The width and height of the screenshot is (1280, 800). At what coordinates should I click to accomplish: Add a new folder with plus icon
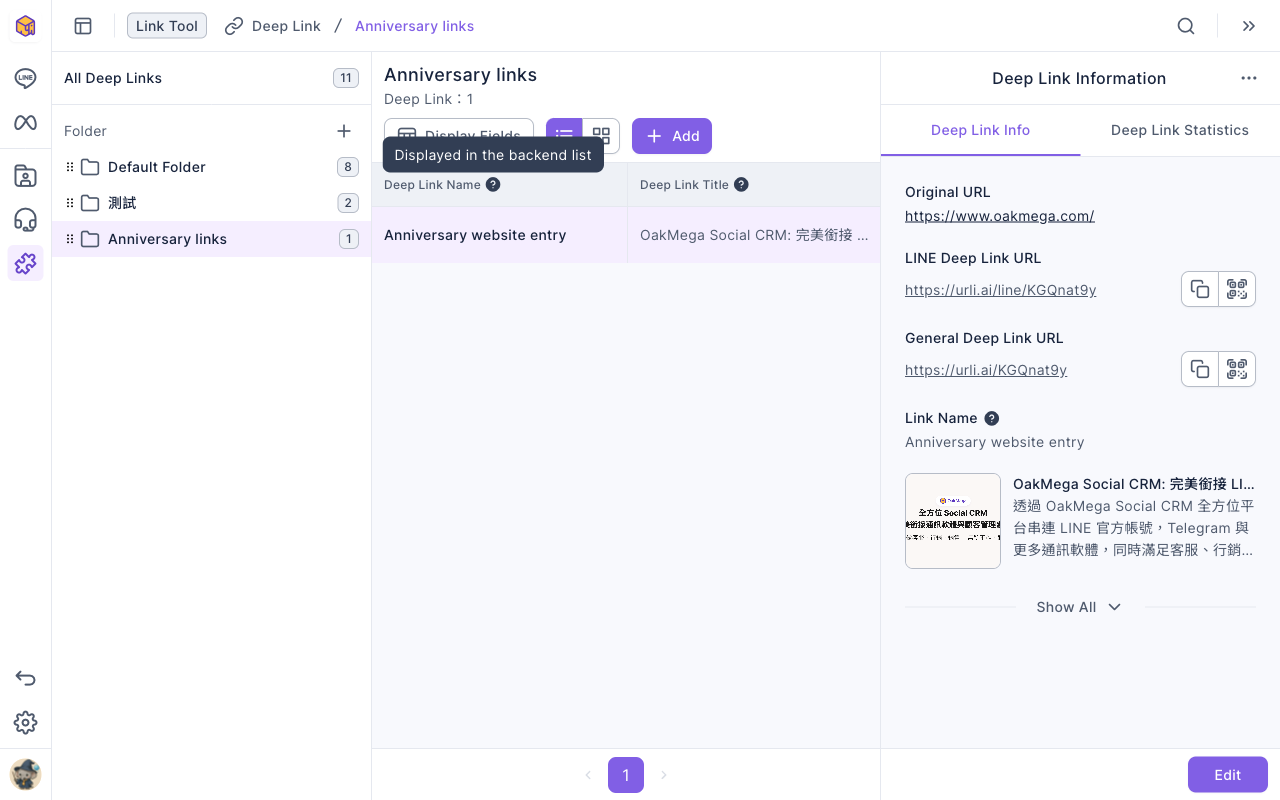coord(344,131)
